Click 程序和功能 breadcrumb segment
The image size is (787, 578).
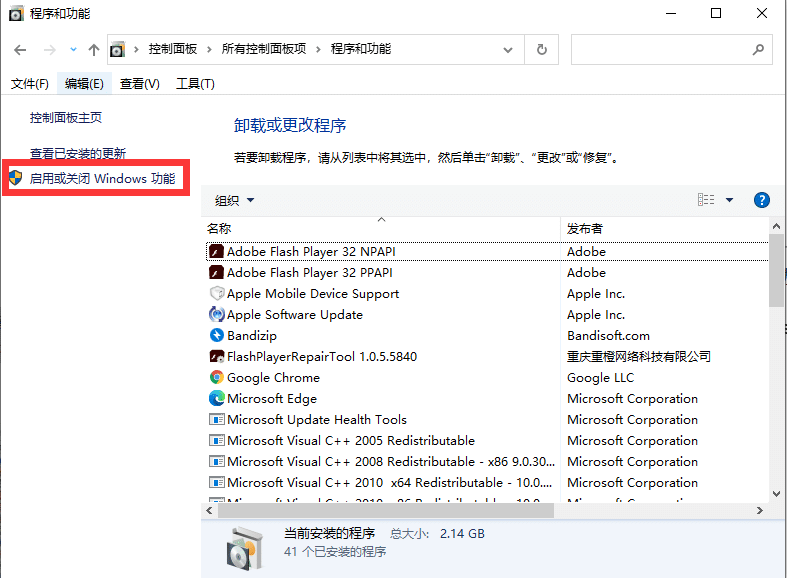[x=361, y=49]
